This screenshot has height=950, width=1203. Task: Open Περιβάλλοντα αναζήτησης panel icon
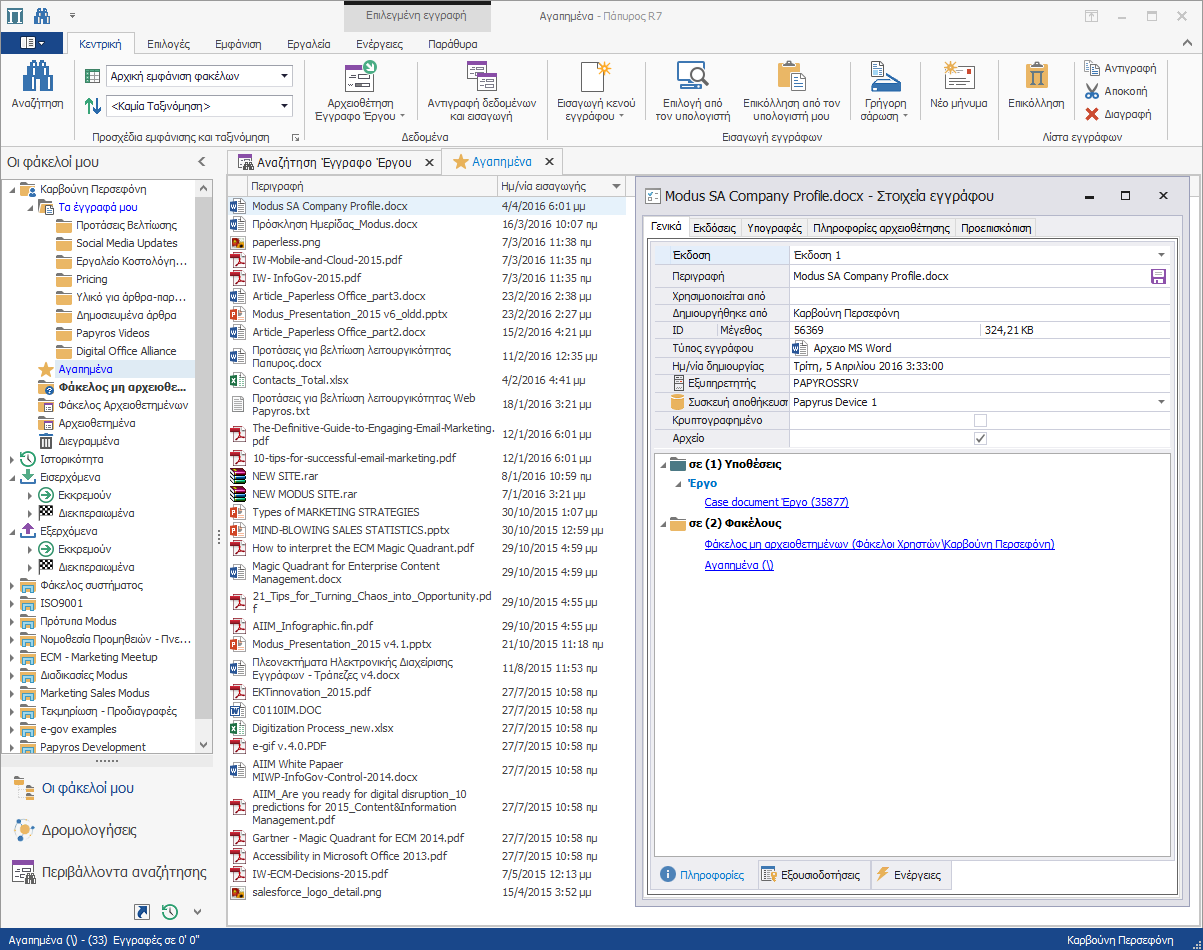[x=25, y=872]
